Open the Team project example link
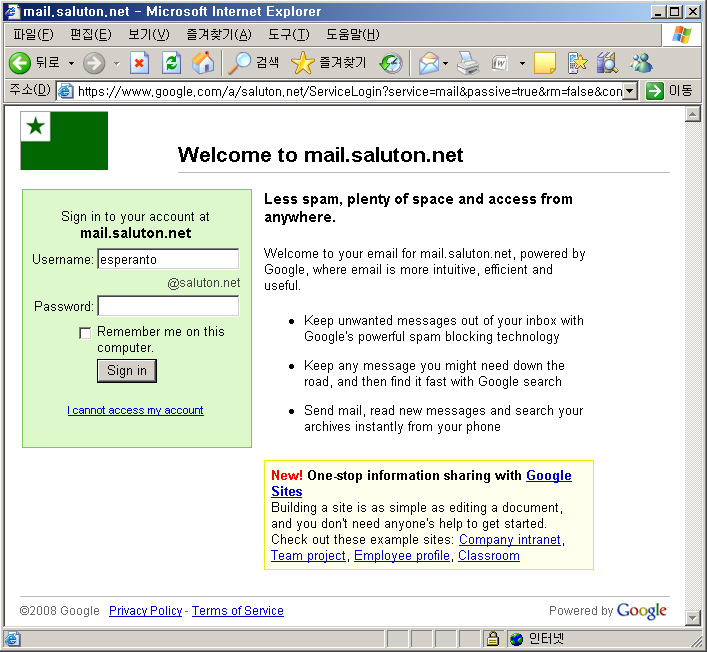 [x=308, y=556]
